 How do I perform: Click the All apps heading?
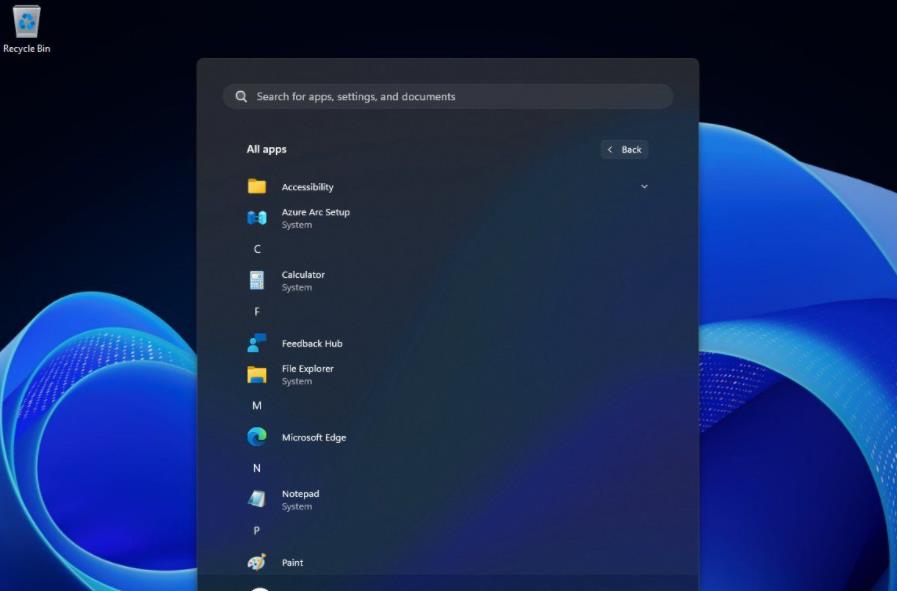point(266,149)
